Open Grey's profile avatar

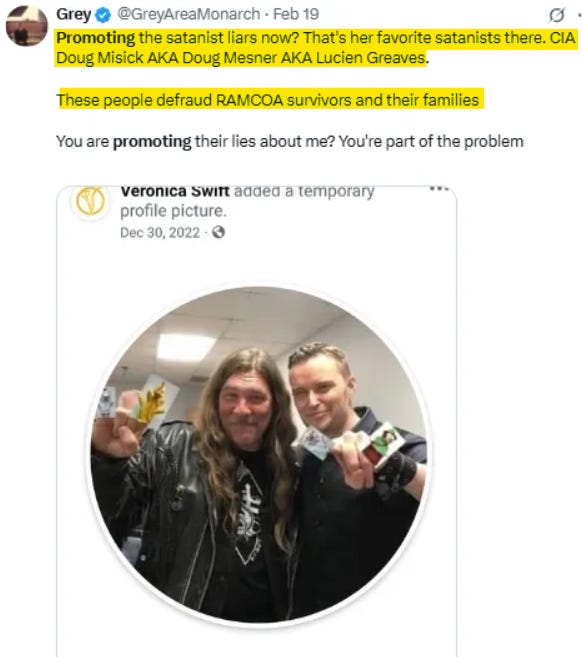26,26
